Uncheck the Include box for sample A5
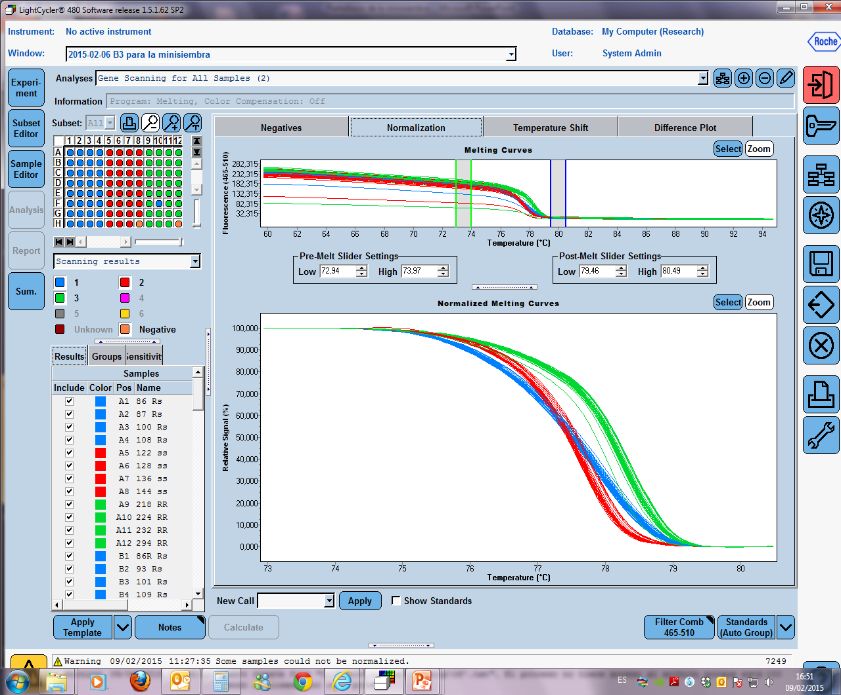This screenshot has height=695, width=841. point(69,453)
